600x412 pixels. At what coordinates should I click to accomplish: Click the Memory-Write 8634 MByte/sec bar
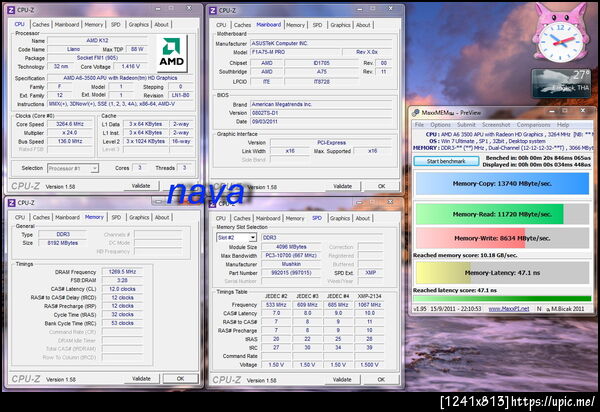(x=502, y=238)
